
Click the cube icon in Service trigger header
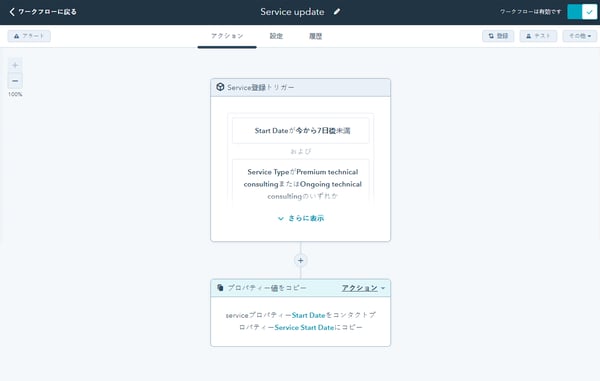(220, 87)
